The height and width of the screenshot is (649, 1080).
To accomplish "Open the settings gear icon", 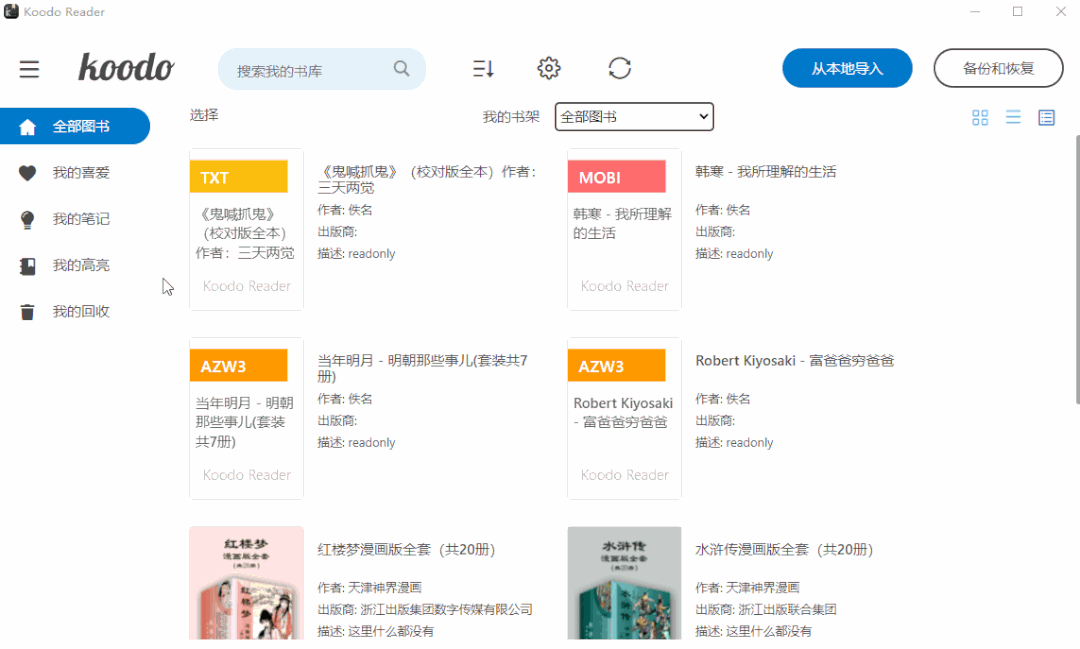I will point(548,68).
